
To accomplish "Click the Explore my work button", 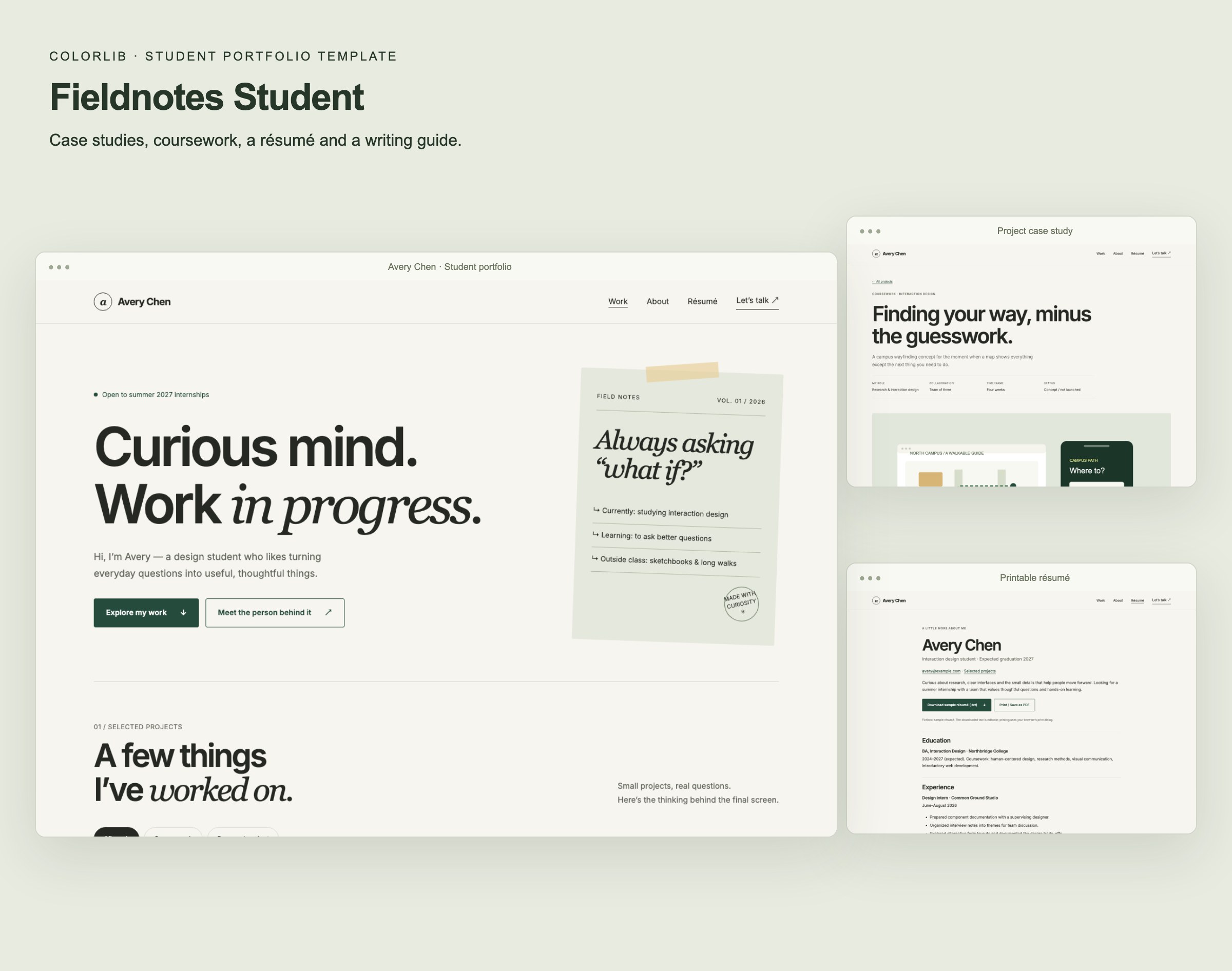I will (146, 613).
